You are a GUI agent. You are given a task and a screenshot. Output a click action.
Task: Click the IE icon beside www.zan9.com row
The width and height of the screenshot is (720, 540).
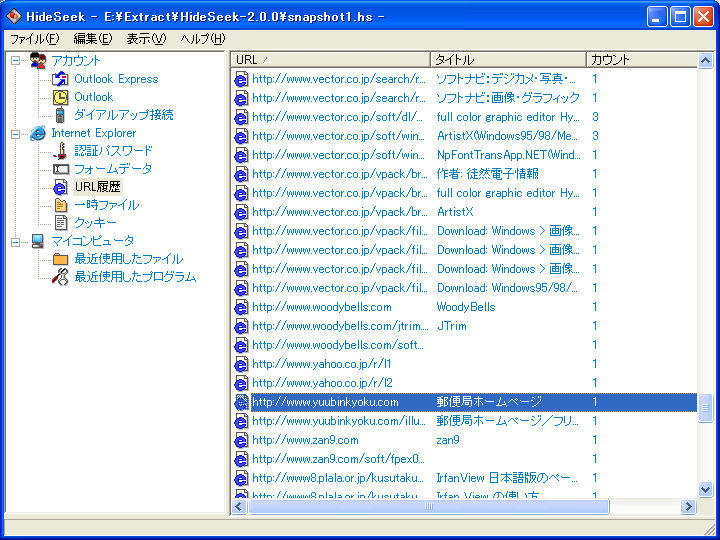tap(242, 440)
